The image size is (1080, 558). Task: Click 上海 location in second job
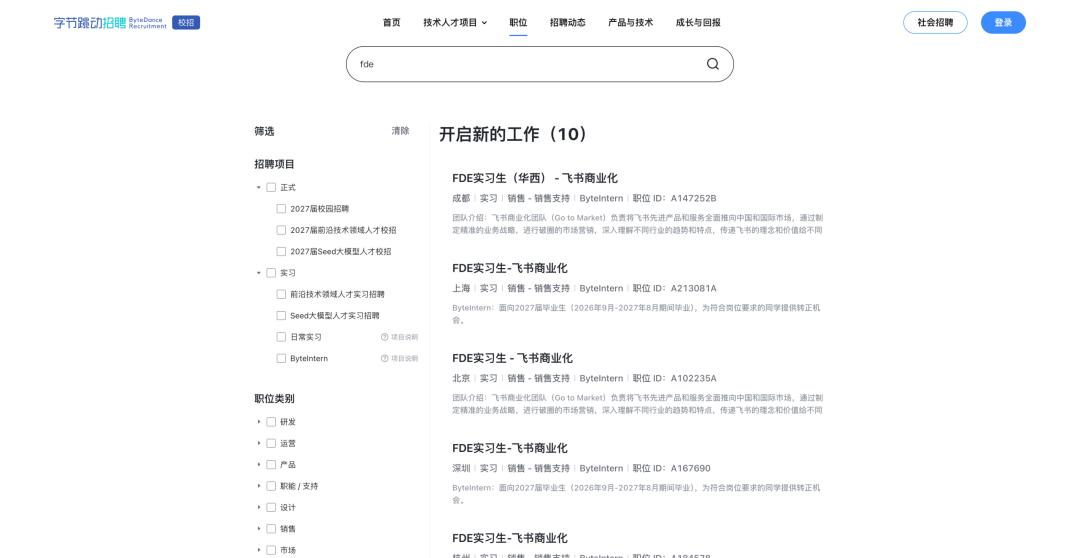[461, 289]
